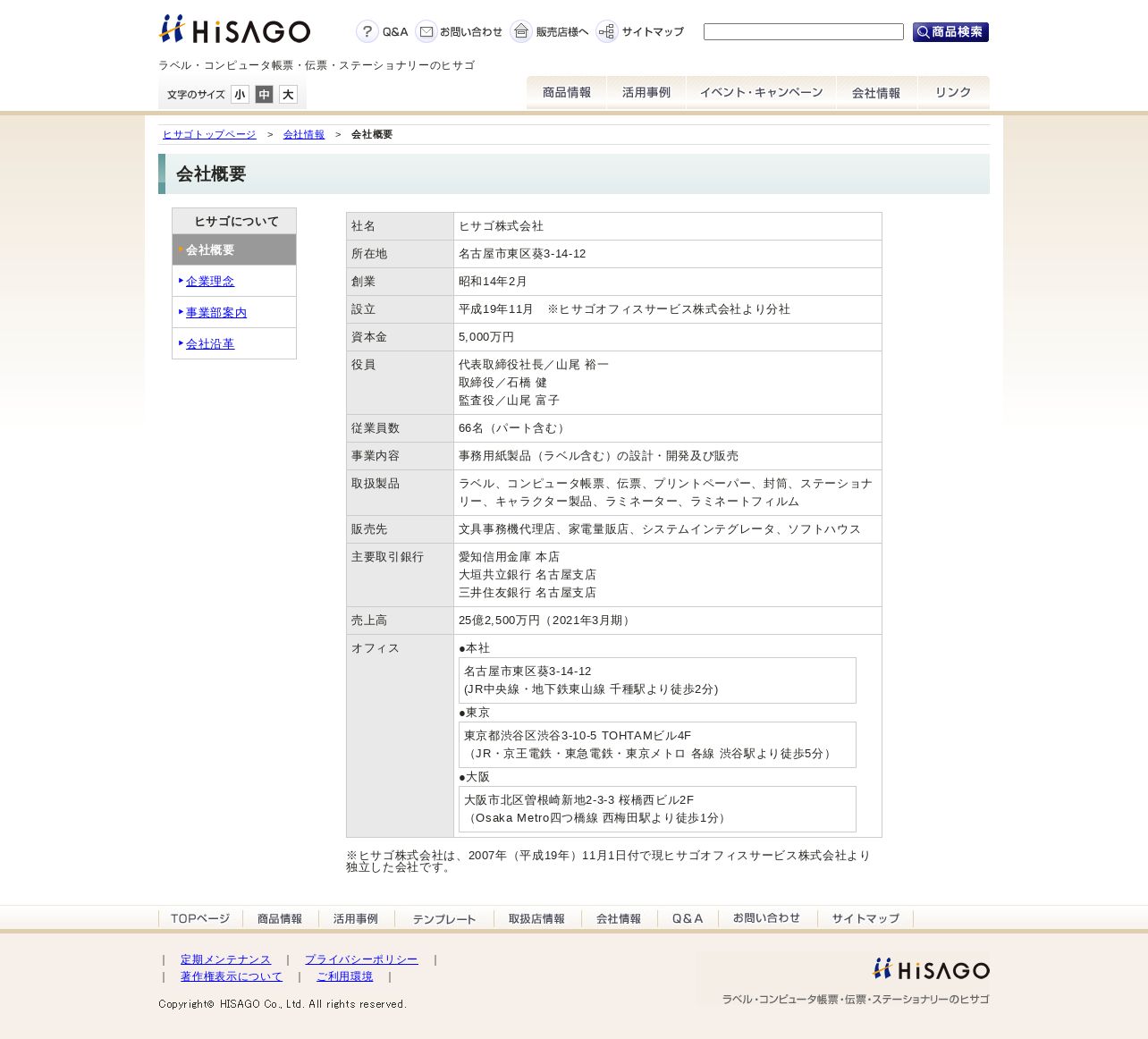1148x1039 pixels.
Task: Click footer nav 活用事例
Action: [x=356, y=919]
